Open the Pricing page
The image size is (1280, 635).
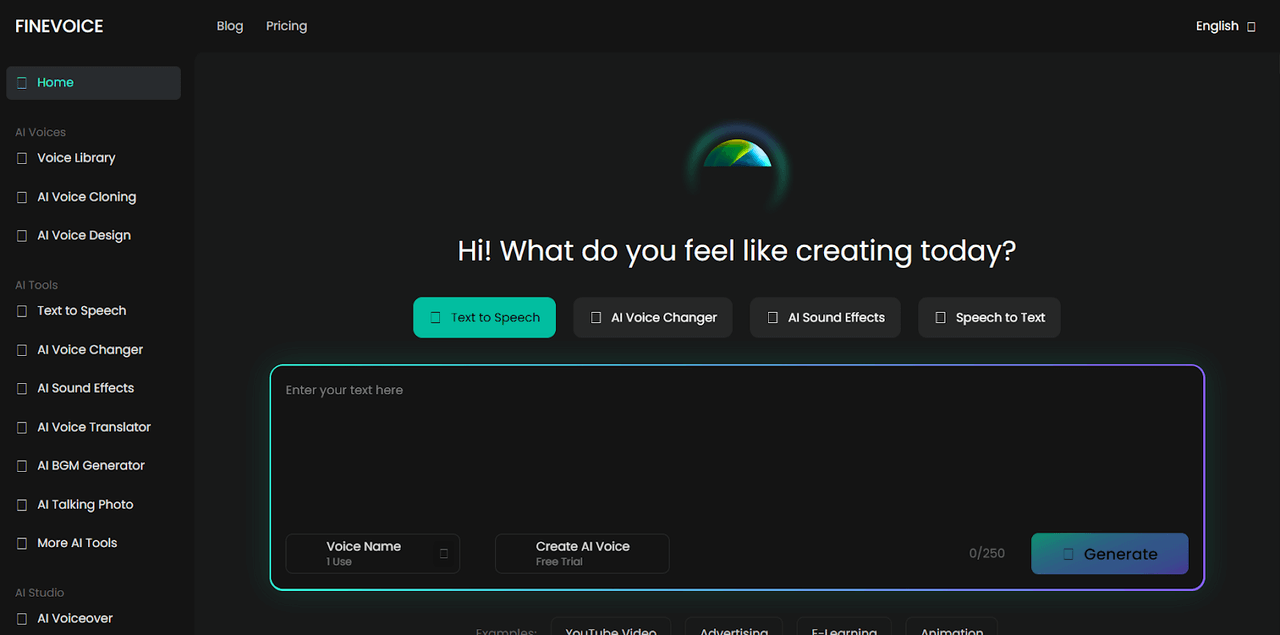pos(286,26)
